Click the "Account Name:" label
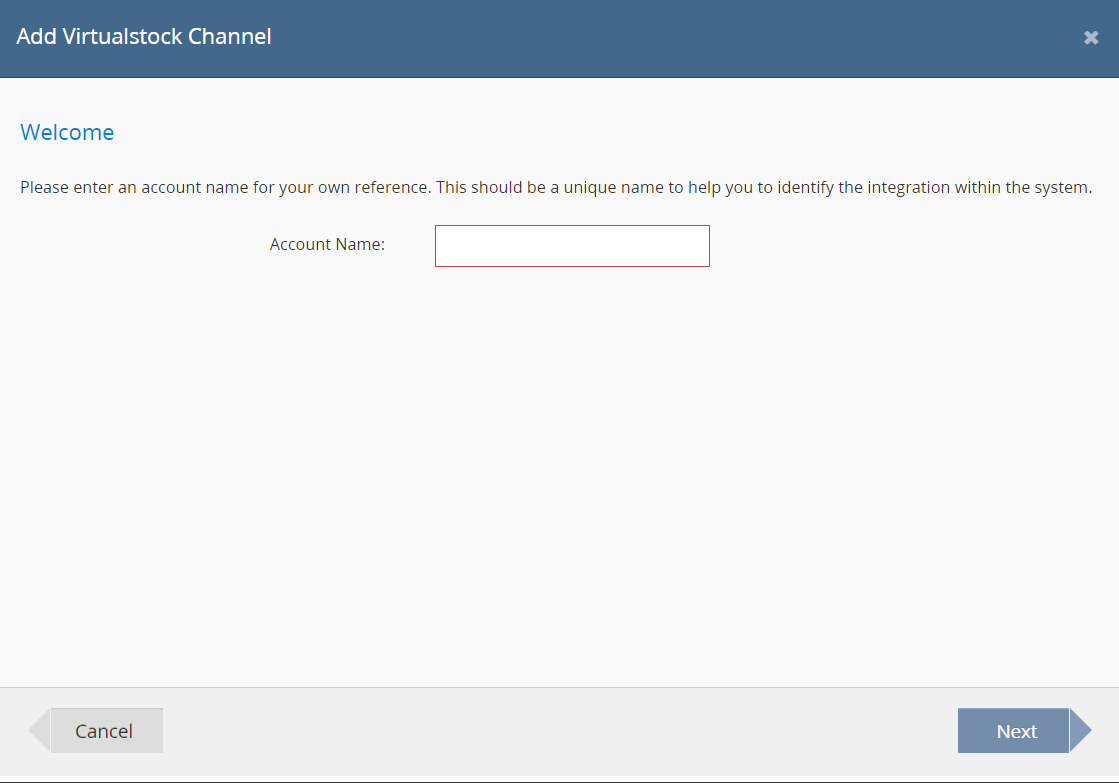Image resolution: width=1119 pixels, height=783 pixels. point(327,244)
